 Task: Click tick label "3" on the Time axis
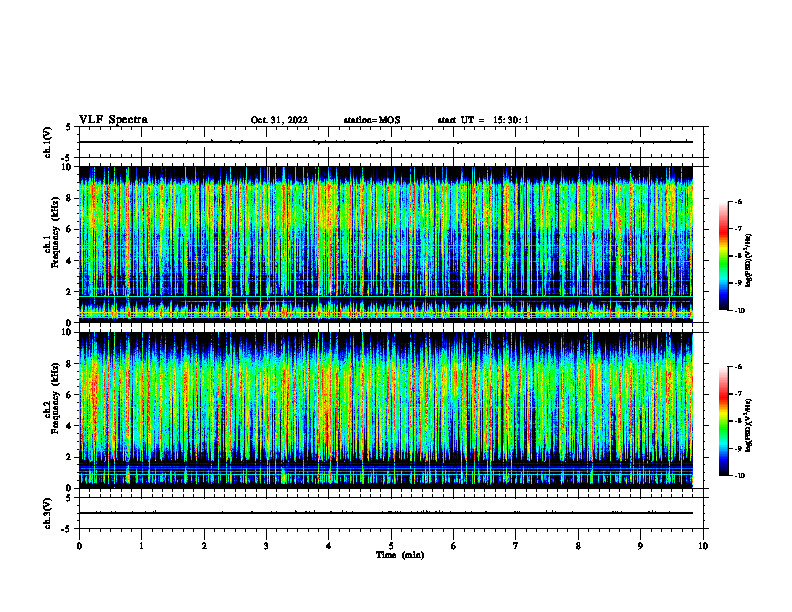coord(266,546)
